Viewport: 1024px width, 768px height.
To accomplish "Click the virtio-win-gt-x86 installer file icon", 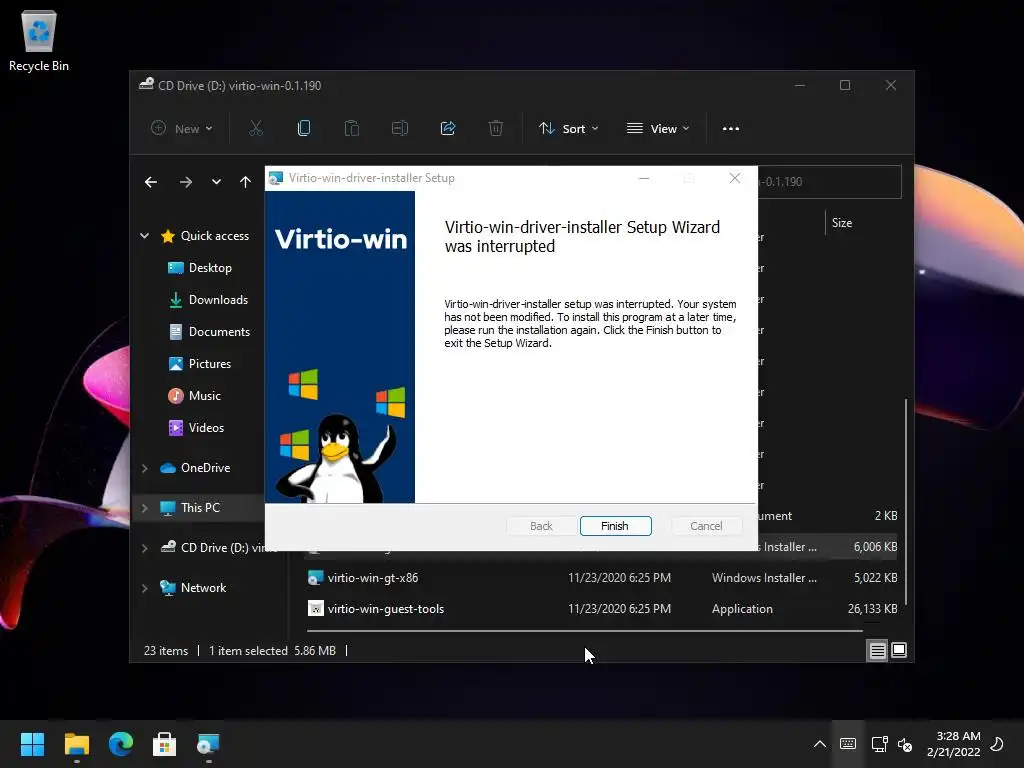I will 315,578.
